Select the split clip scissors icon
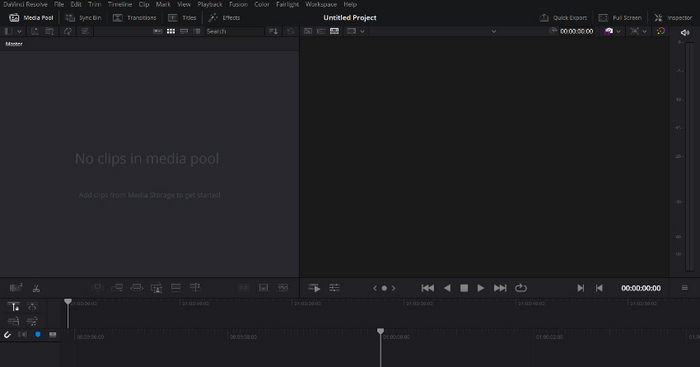Screen dimensions: 700x367 [x=36, y=288]
